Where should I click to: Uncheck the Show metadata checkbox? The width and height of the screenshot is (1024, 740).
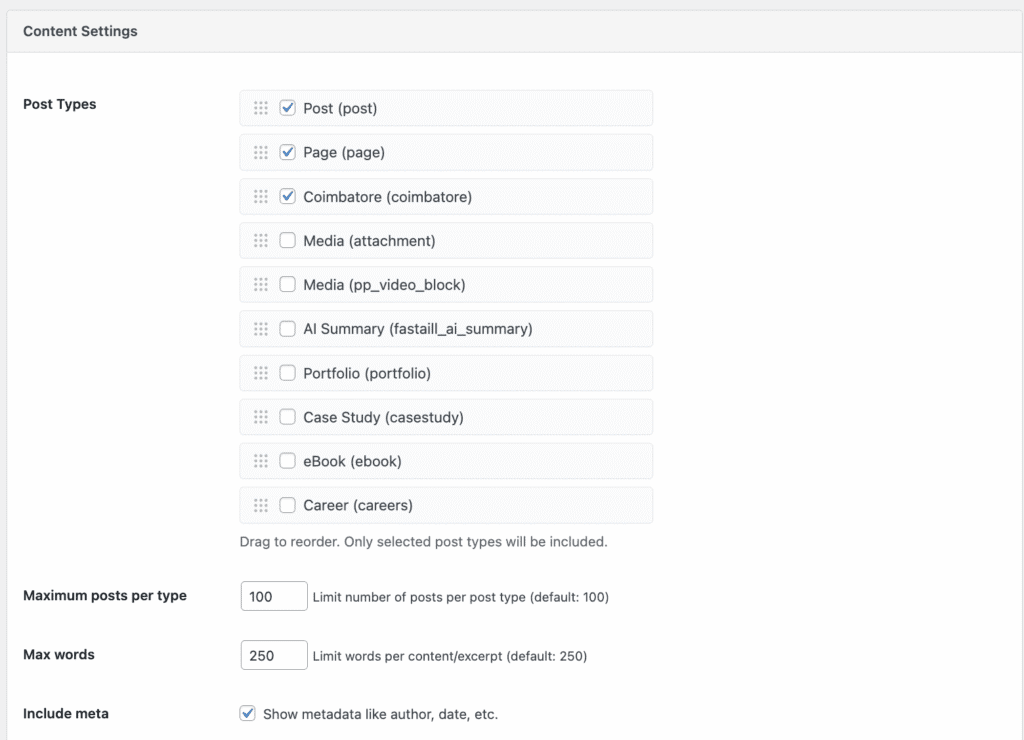point(246,713)
